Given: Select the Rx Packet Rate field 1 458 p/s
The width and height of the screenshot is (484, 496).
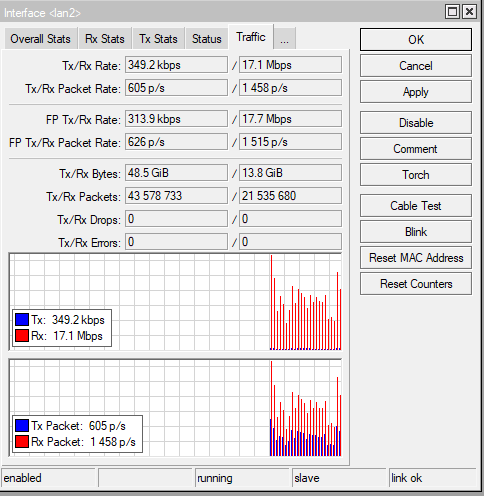Looking at the screenshot, I should [290, 88].
